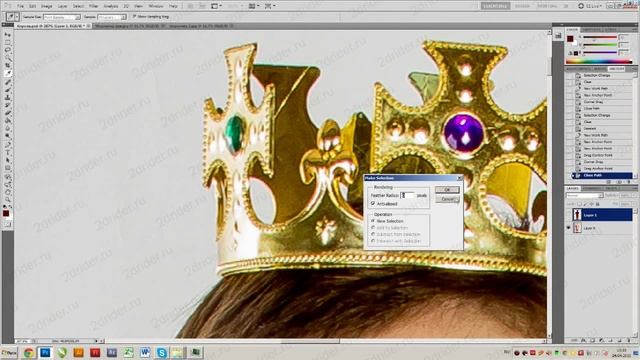Click the CS Live button
Viewport: 640px width, 360px height.
coord(589,6)
